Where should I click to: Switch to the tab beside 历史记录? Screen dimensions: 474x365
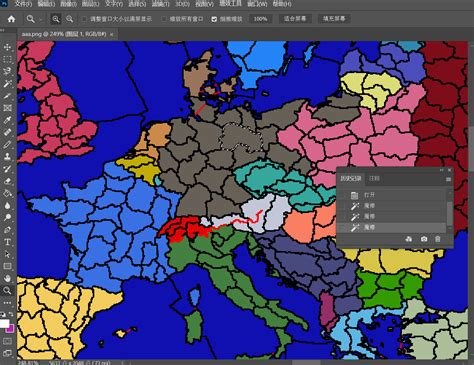pos(374,179)
